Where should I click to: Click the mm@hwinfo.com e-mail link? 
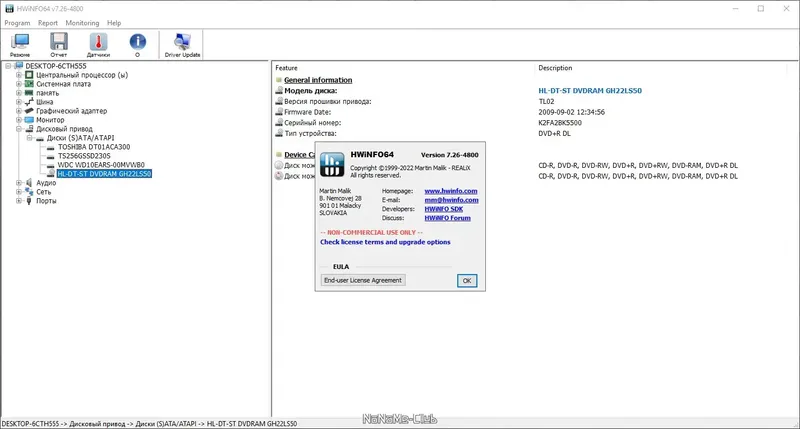coord(452,200)
